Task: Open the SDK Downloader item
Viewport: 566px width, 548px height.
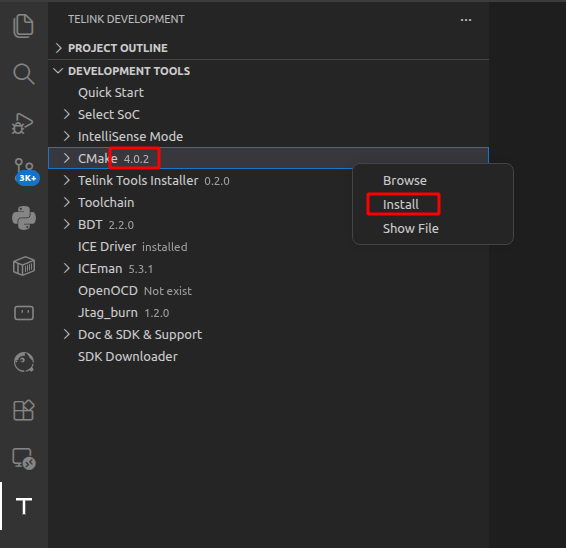Action: pyautogui.click(x=128, y=357)
